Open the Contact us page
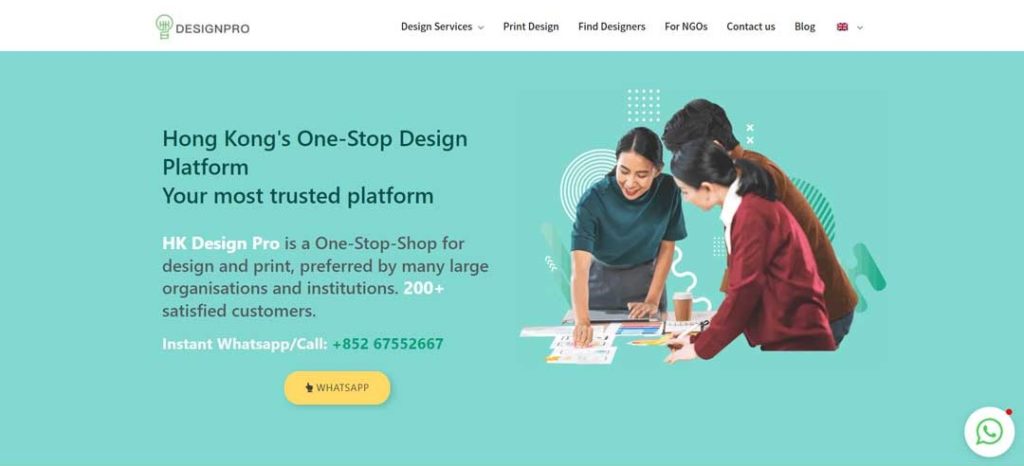Screen dimensions: 1024x466 pos(751,27)
